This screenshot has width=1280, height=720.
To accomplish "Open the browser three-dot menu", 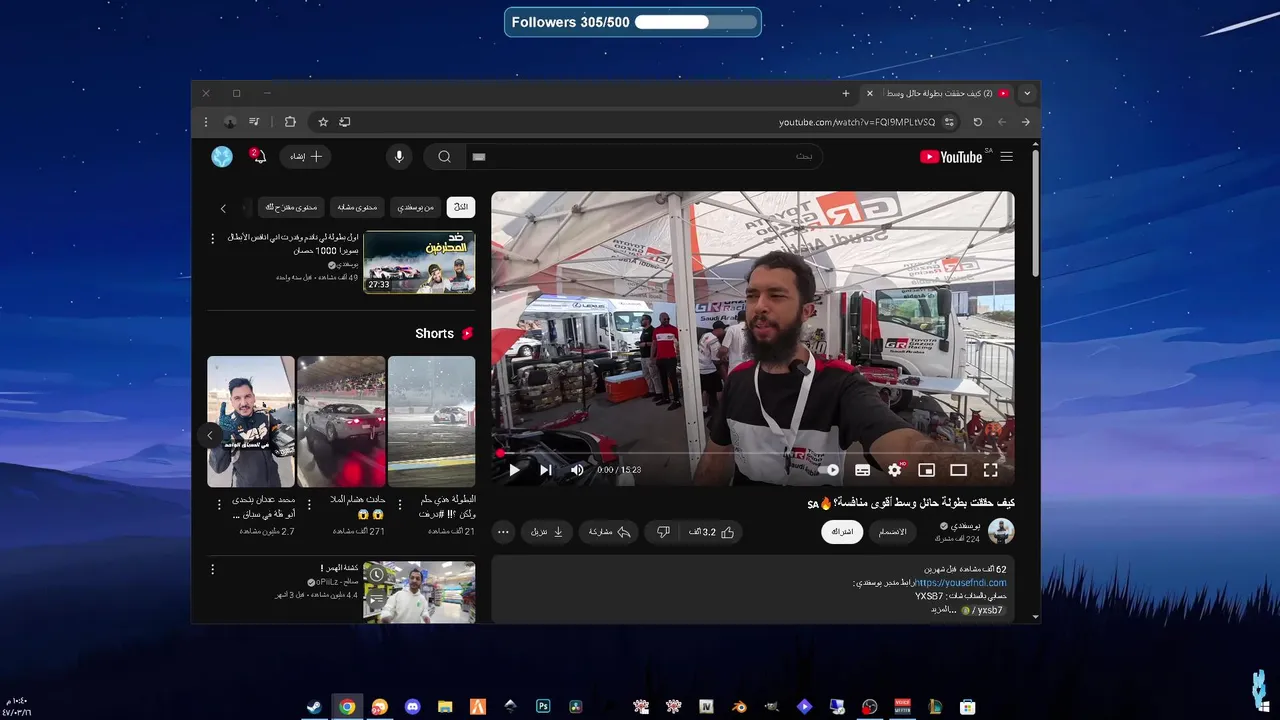I will click(206, 122).
